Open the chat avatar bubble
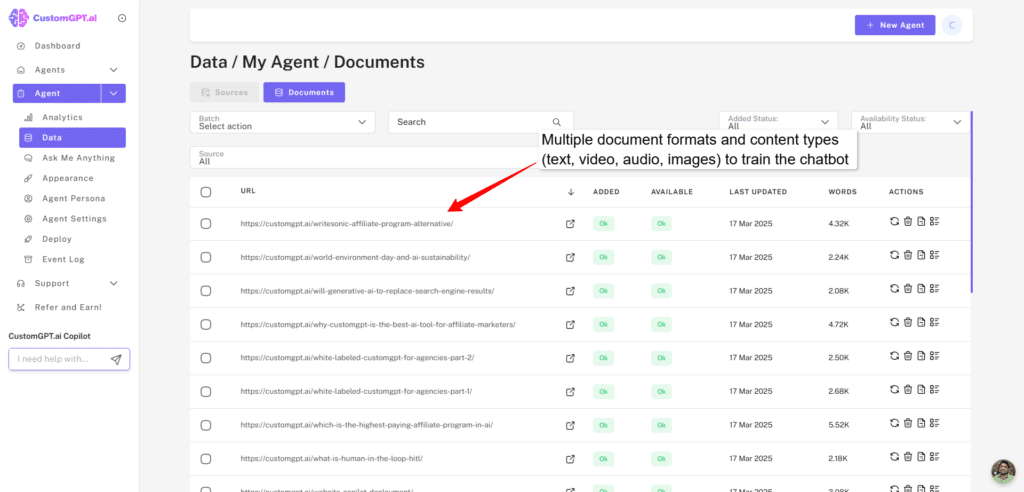 click(1003, 471)
